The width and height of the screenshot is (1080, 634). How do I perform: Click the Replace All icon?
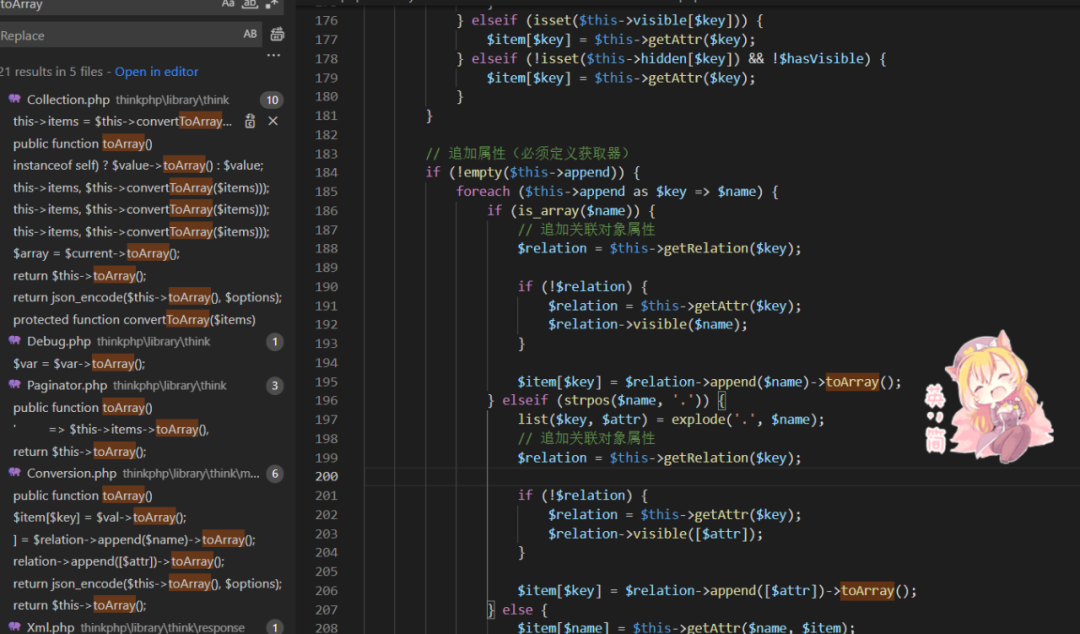coord(277,34)
